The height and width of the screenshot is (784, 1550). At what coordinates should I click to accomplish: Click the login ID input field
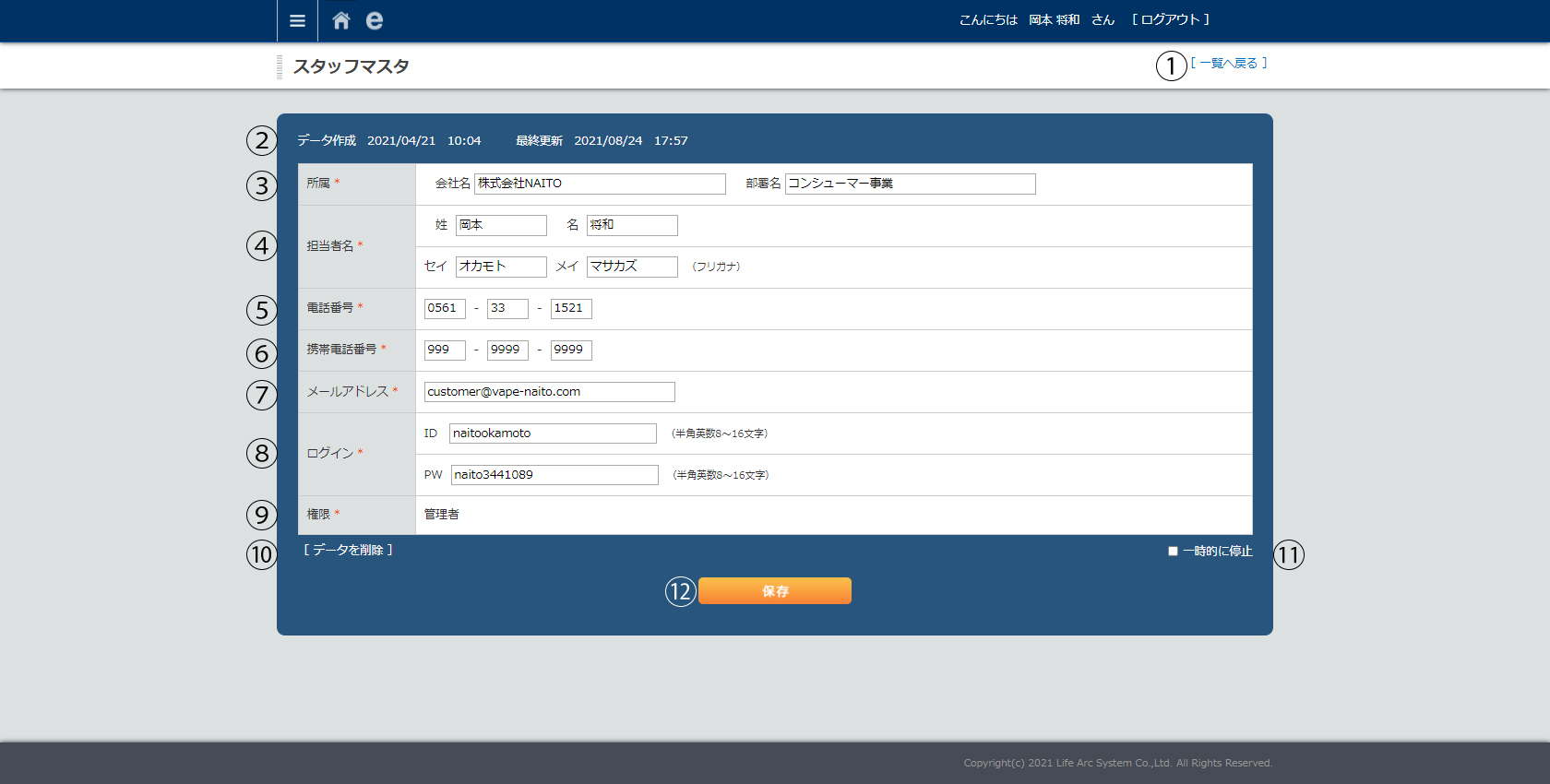coord(553,434)
